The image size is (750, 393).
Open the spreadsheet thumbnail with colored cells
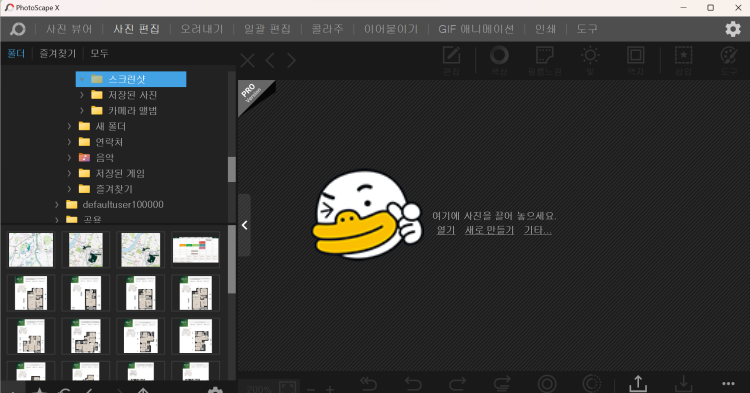[x=196, y=250]
